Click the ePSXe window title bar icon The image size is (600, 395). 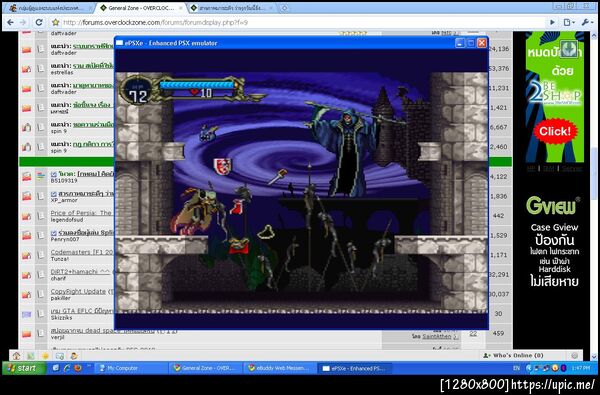click(120, 43)
